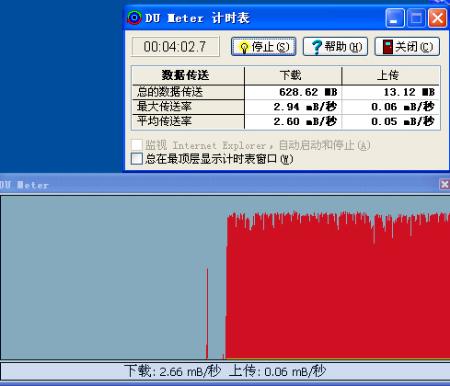
Task: Open help via 帮助(H) button
Action: tap(335, 47)
